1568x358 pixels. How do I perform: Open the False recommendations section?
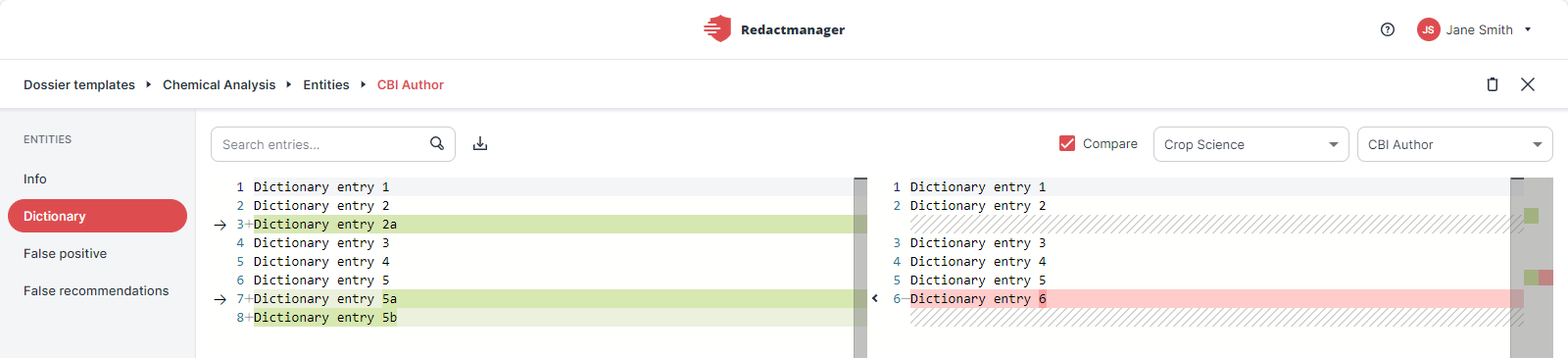coord(97,290)
